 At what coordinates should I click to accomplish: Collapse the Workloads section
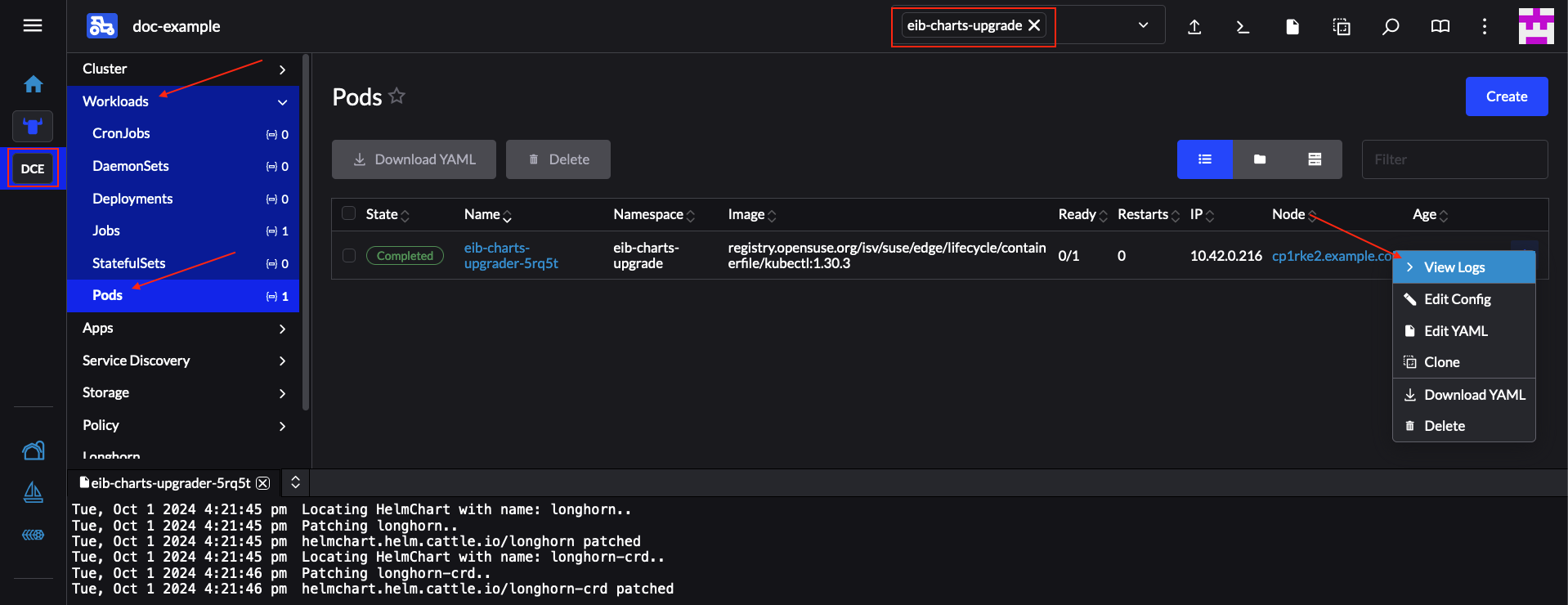[x=282, y=102]
